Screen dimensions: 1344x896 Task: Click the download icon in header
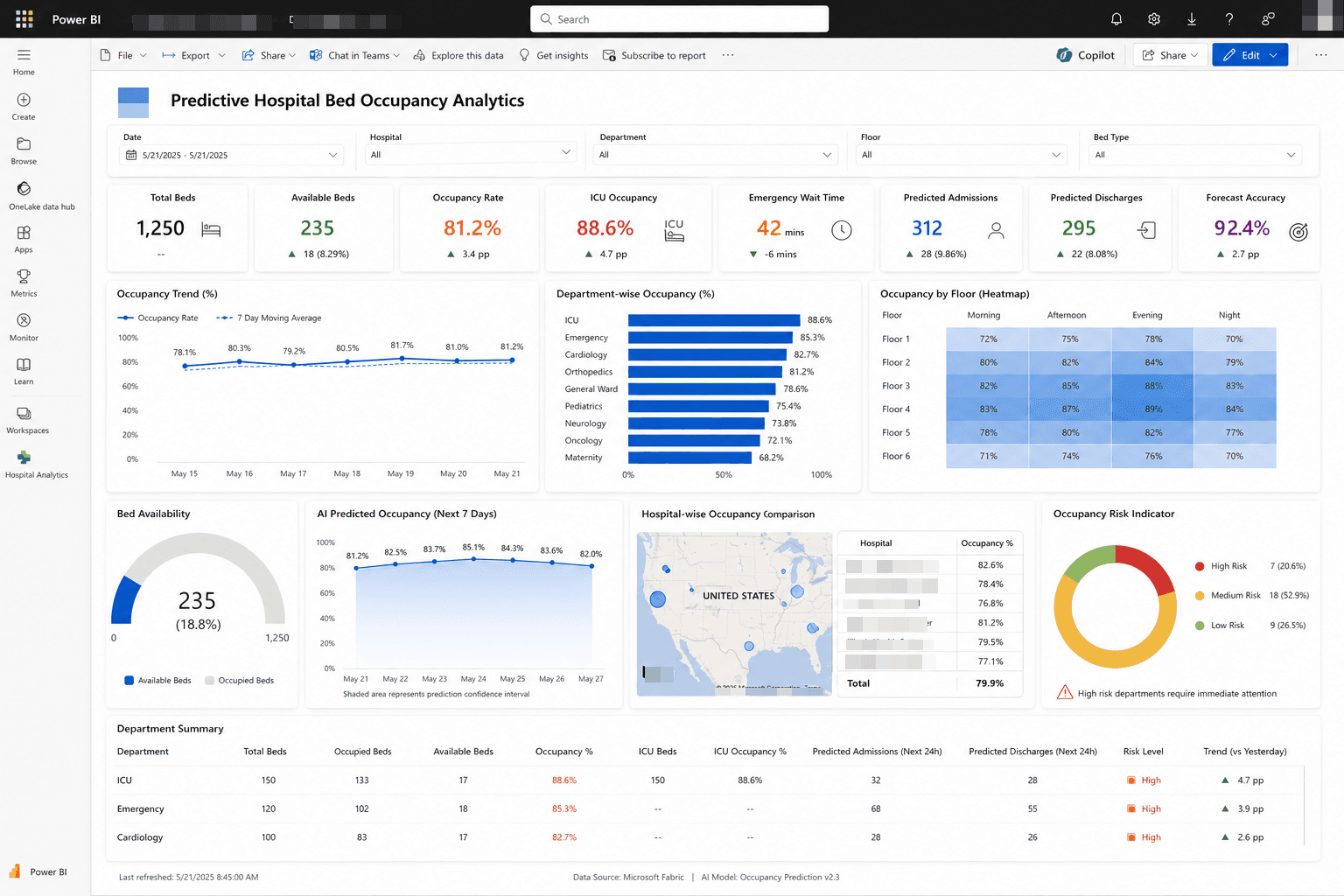[x=1192, y=19]
